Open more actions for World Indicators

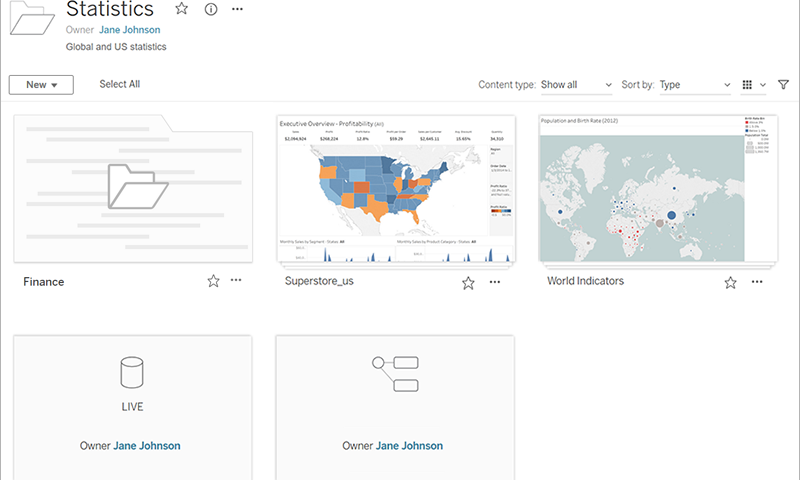(757, 282)
